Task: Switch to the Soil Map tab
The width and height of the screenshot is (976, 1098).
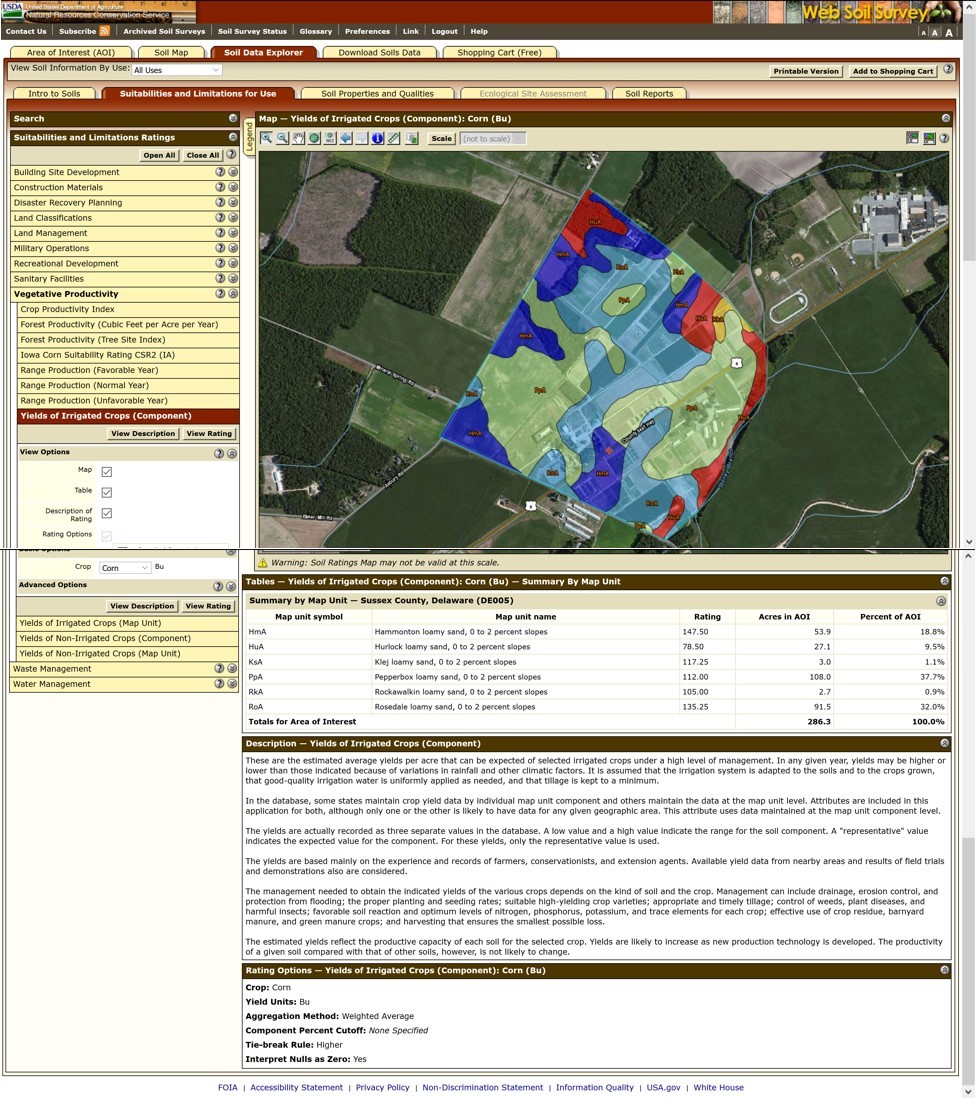Action: coord(170,52)
